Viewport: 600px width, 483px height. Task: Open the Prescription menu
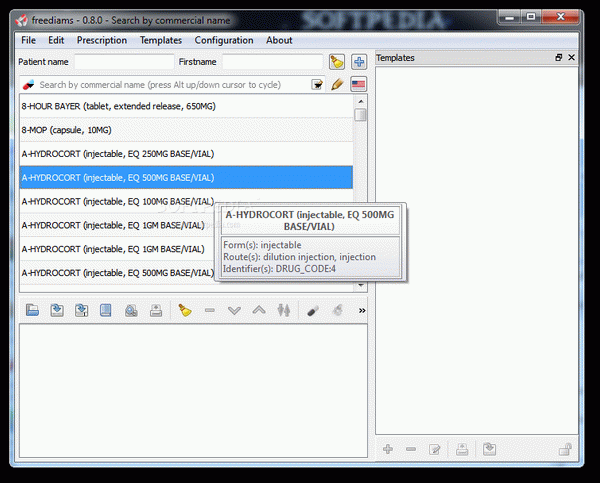102,40
